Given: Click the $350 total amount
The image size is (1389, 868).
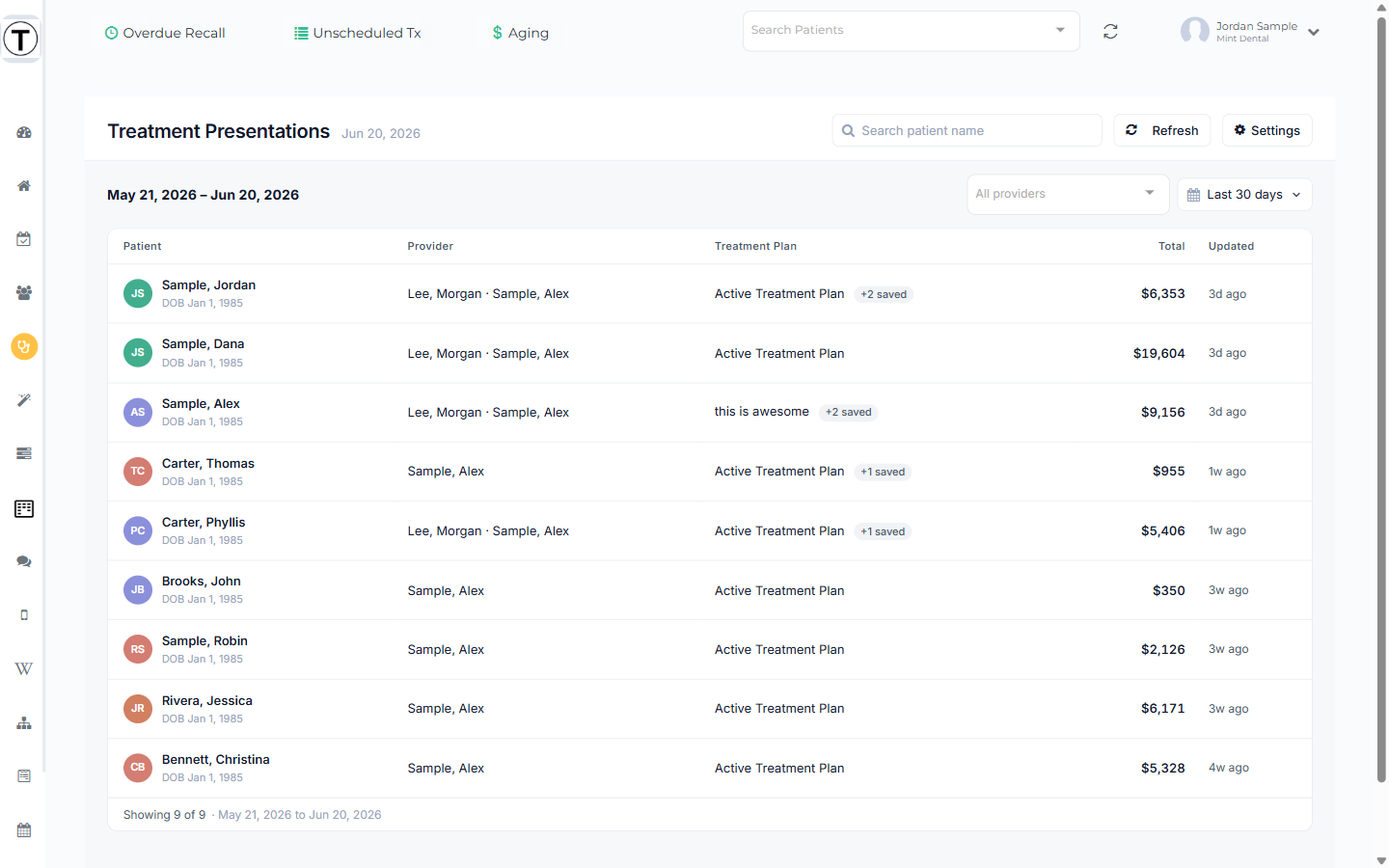Looking at the screenshot, I should tap(1168, 590).
